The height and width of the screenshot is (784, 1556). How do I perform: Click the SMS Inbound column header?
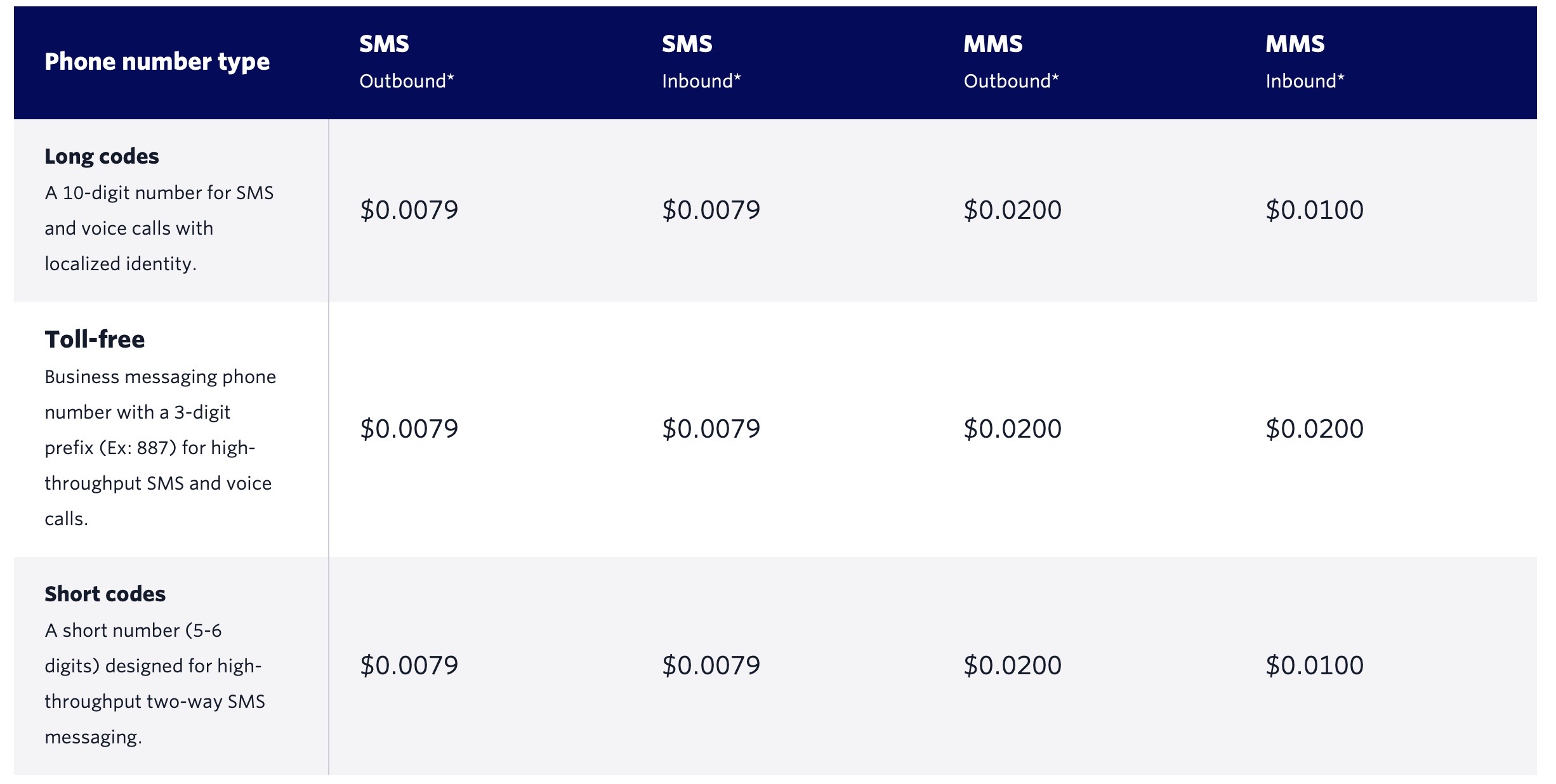pos(701,62)
